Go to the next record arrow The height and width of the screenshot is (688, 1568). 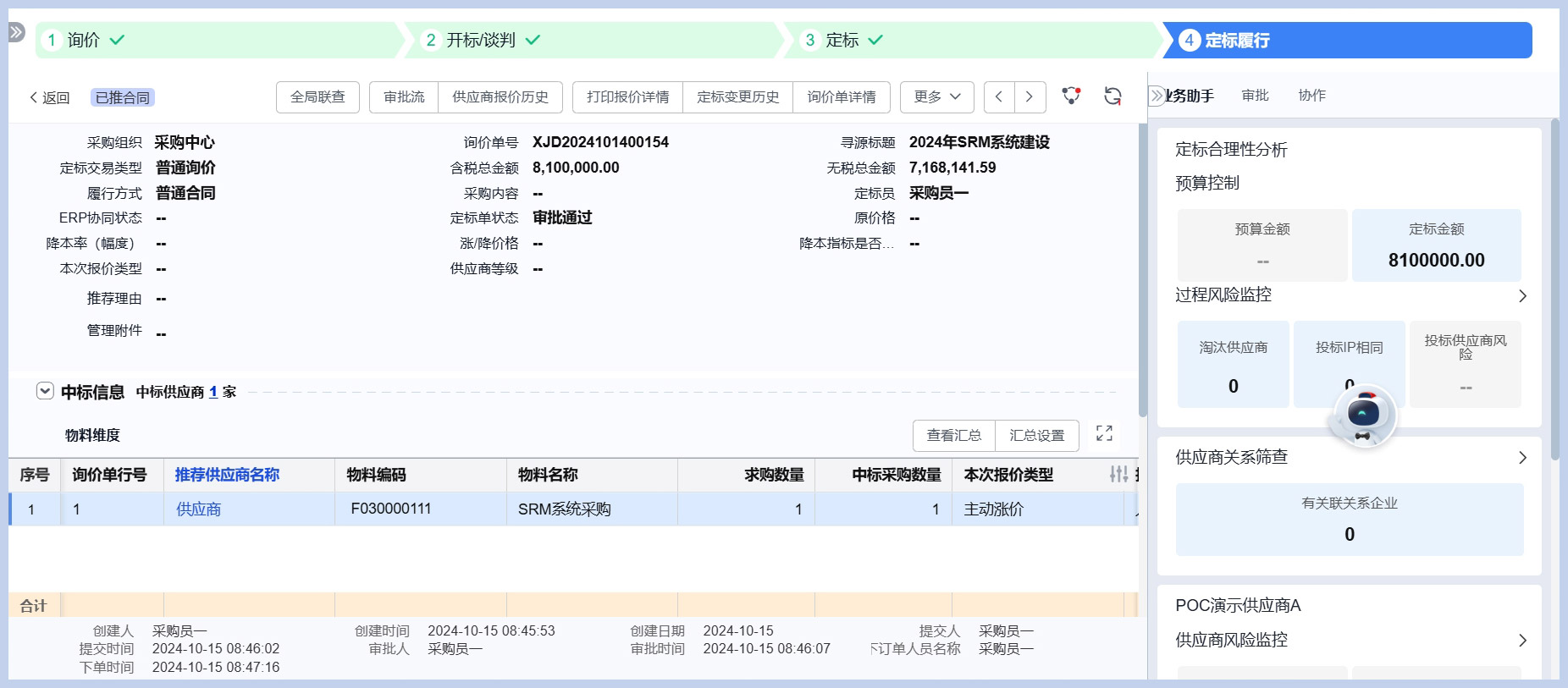point(1030,96)
